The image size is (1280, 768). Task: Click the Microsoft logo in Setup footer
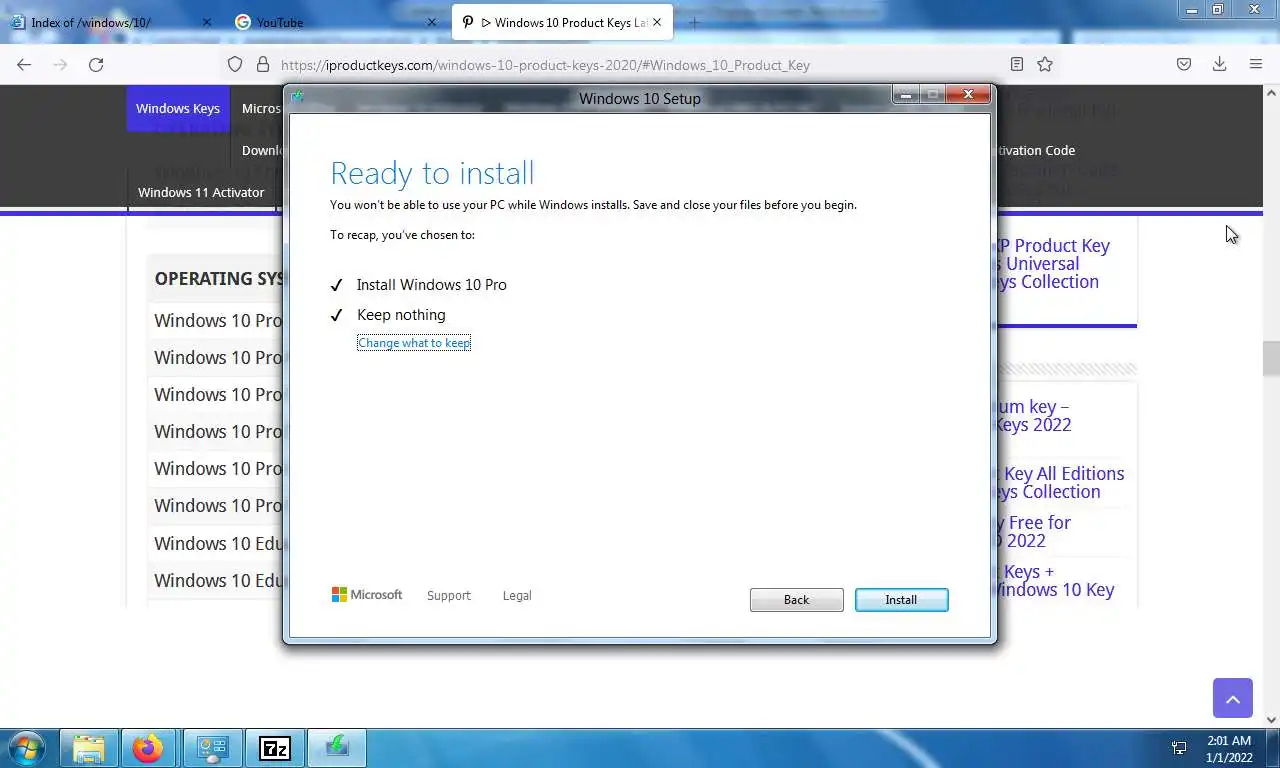click(367, 594)
